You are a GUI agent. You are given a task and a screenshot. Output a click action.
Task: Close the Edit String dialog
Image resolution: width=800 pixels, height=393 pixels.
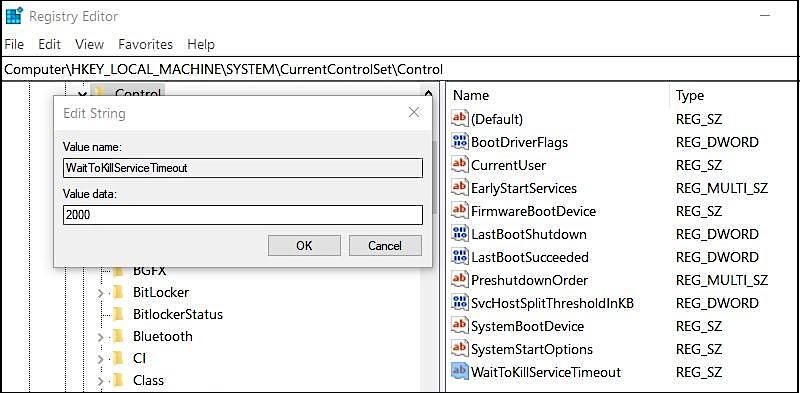pos(414,113)
